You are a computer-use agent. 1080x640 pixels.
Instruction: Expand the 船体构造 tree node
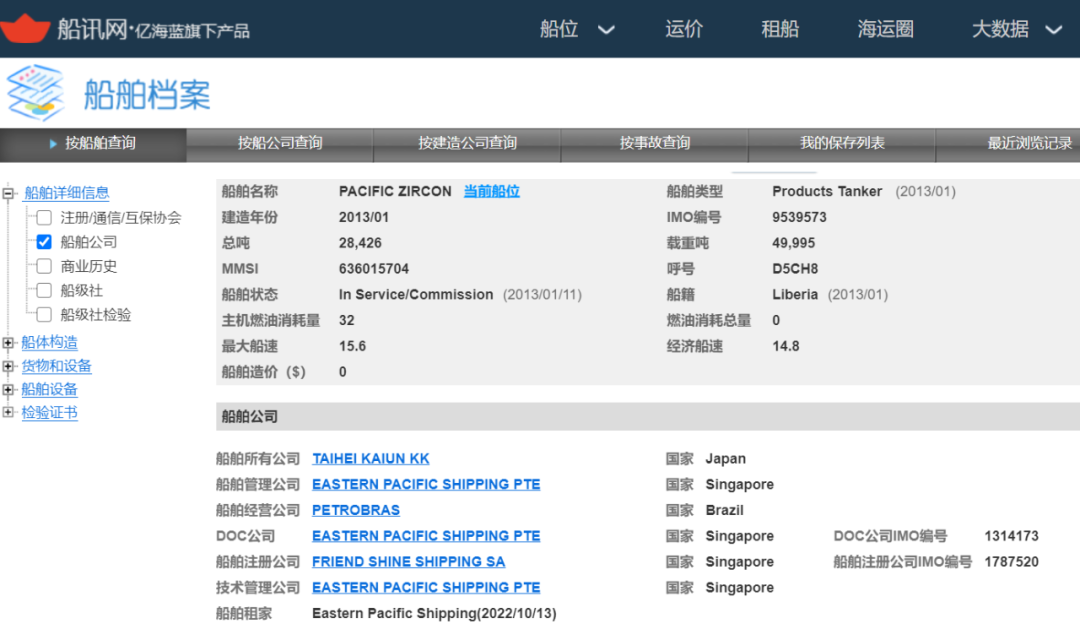(9, 343)
